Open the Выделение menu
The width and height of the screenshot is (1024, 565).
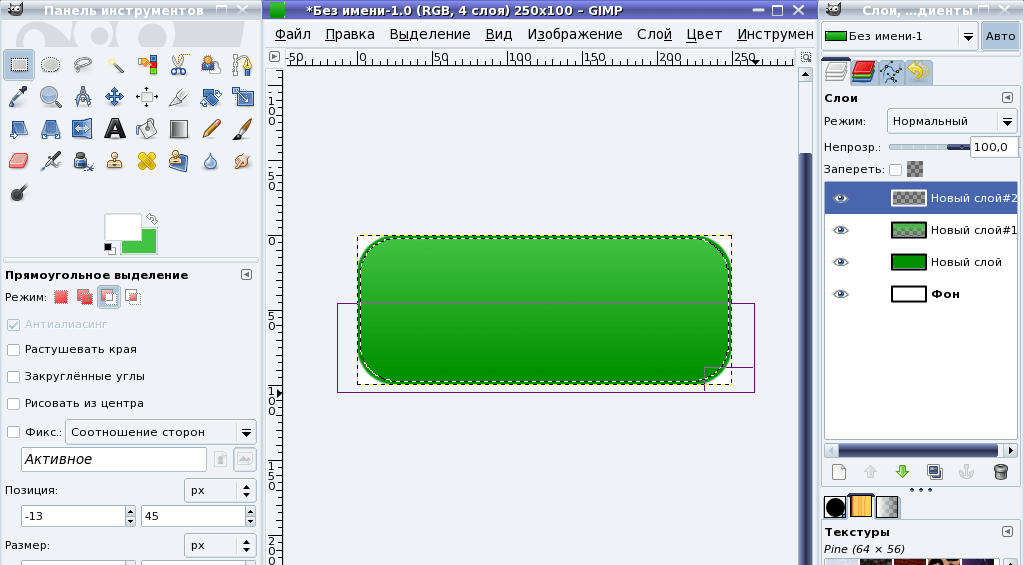430,34
